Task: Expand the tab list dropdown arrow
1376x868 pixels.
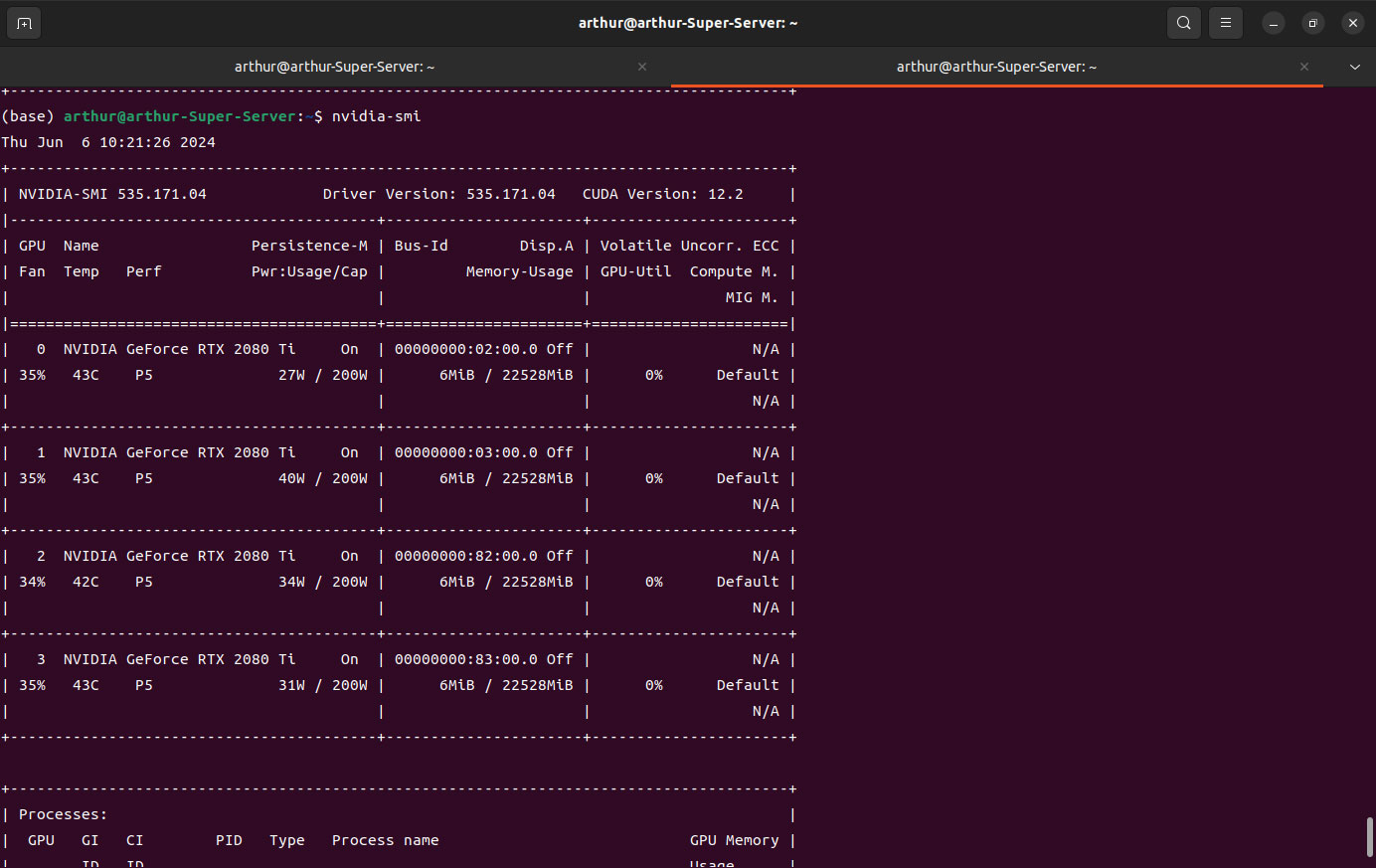Action: pyautogui.click(x=1354, y=67)
